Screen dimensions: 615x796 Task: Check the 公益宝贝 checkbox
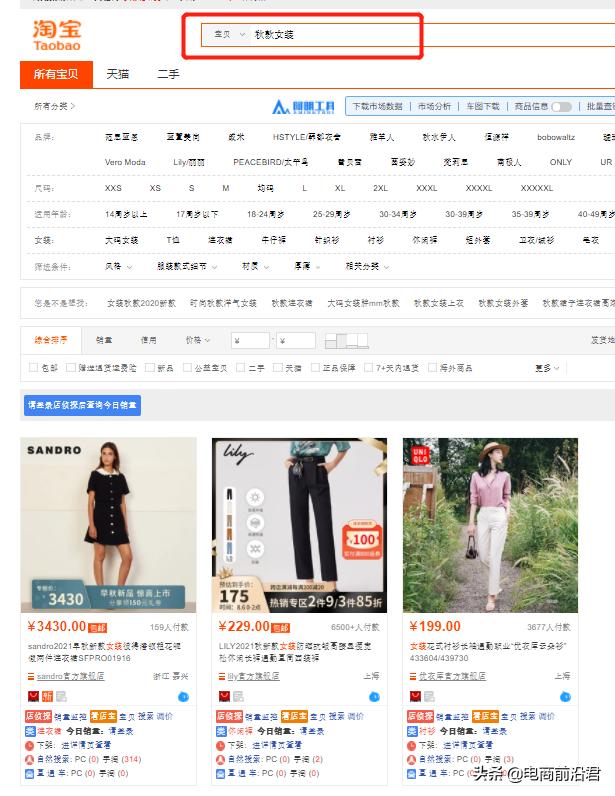click(x=187, y=368)
